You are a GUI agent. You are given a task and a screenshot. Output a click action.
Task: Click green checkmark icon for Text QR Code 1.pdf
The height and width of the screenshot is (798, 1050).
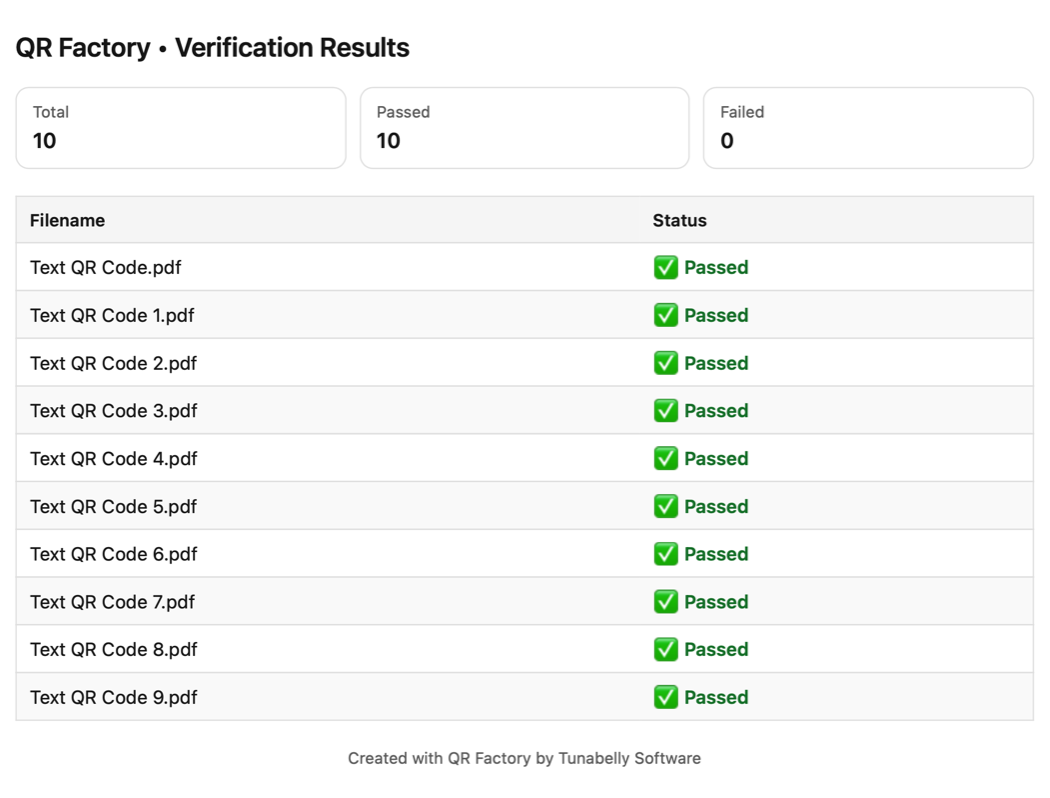coord(666,315)
